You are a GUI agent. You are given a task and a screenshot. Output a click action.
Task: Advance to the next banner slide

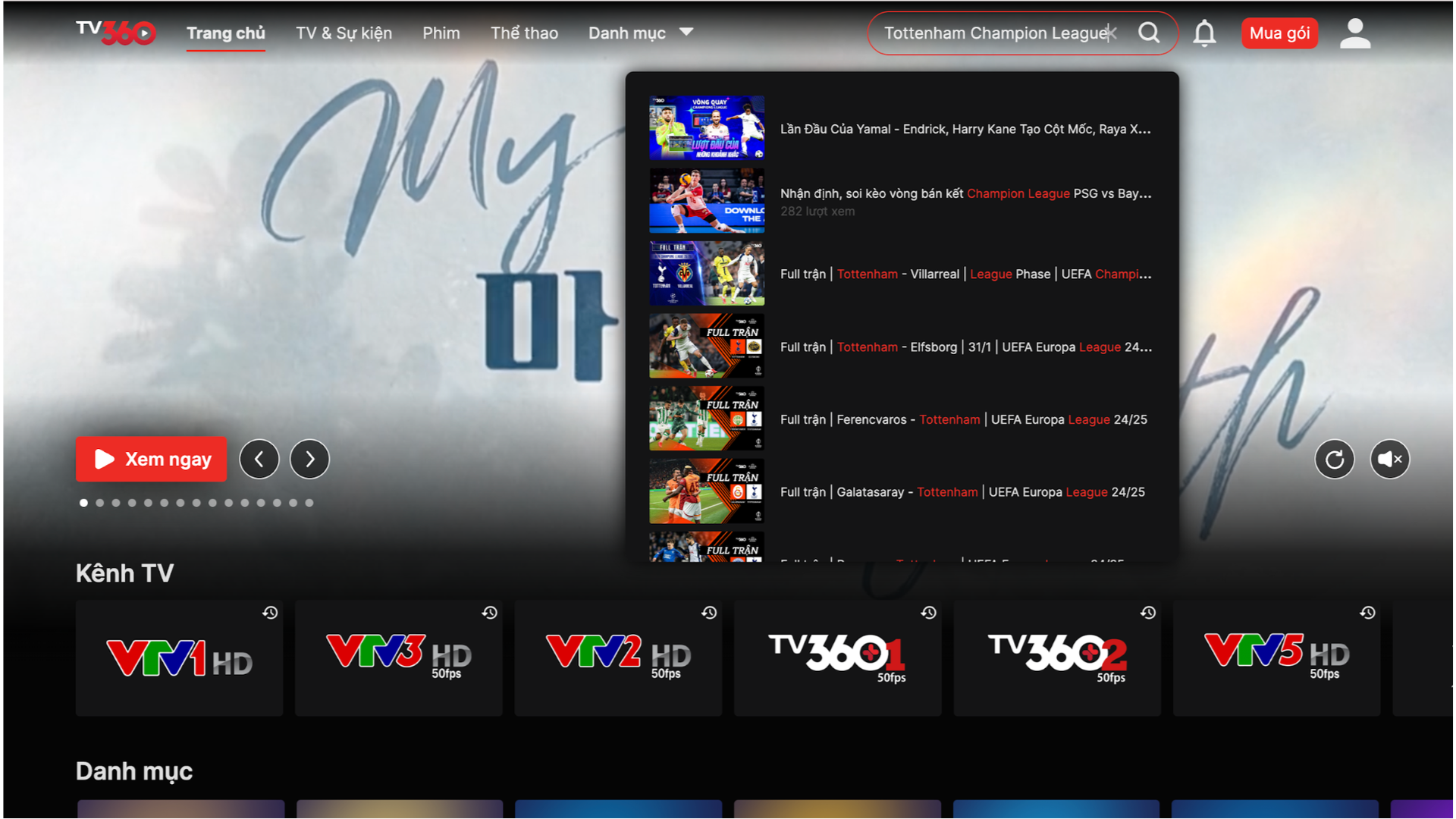(309, 459)
